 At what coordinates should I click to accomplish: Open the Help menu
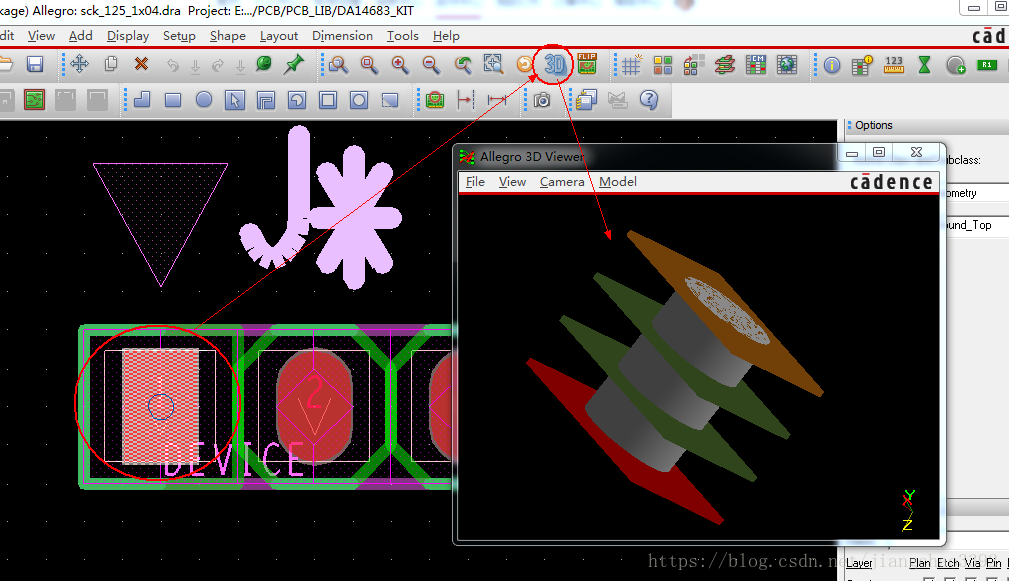[x=446, y=36]
